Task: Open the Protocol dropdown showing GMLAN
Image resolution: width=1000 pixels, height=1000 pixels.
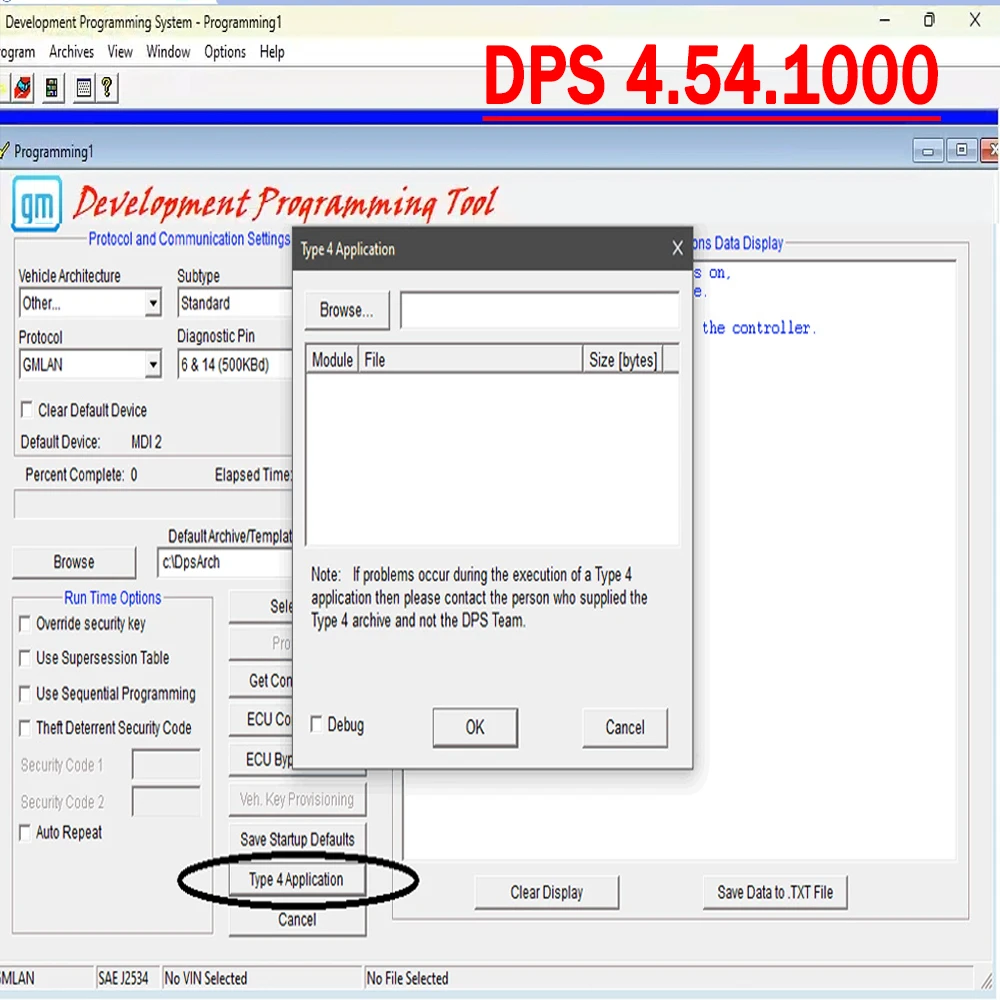Action: (x=154, y=364)
